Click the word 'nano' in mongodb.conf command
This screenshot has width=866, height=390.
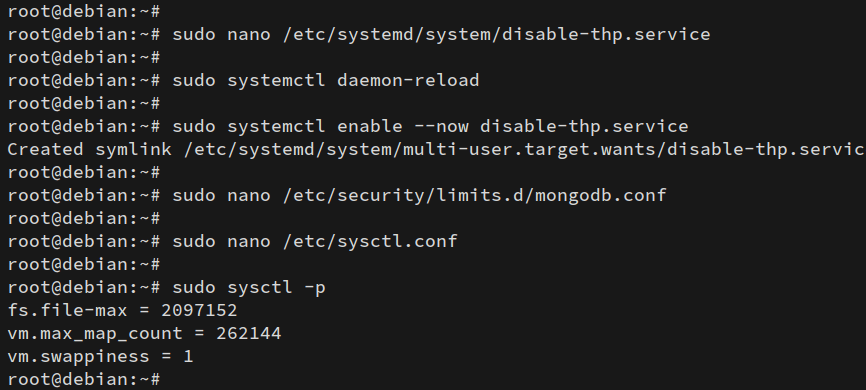249,196
